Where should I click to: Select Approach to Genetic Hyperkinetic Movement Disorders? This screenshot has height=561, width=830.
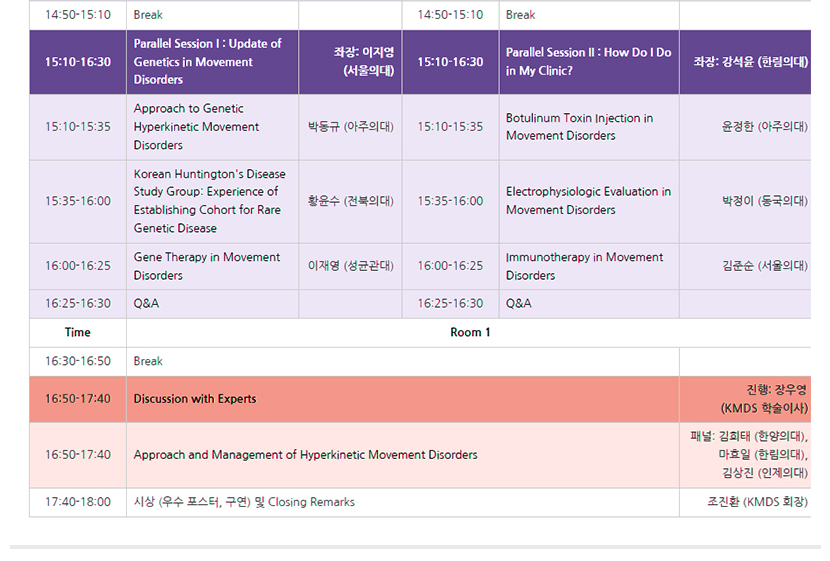tap(197, 127)
